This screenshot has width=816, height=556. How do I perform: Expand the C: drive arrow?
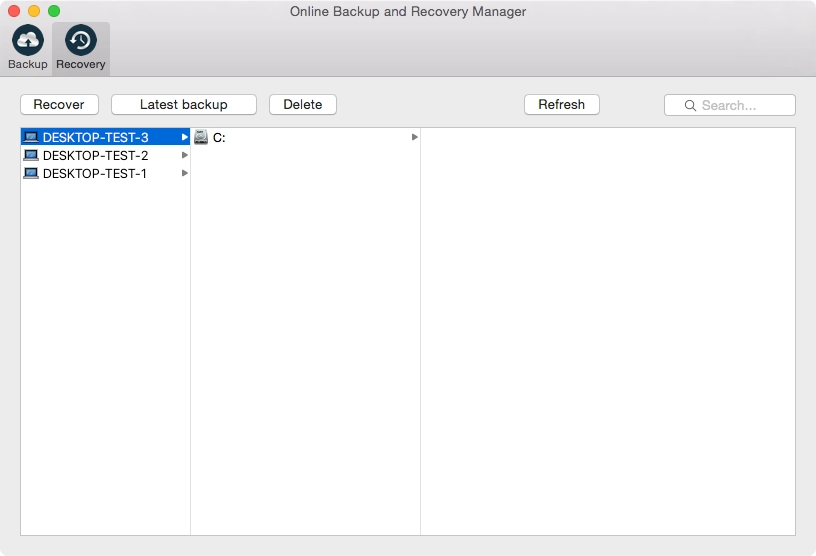tap(415, 137)
